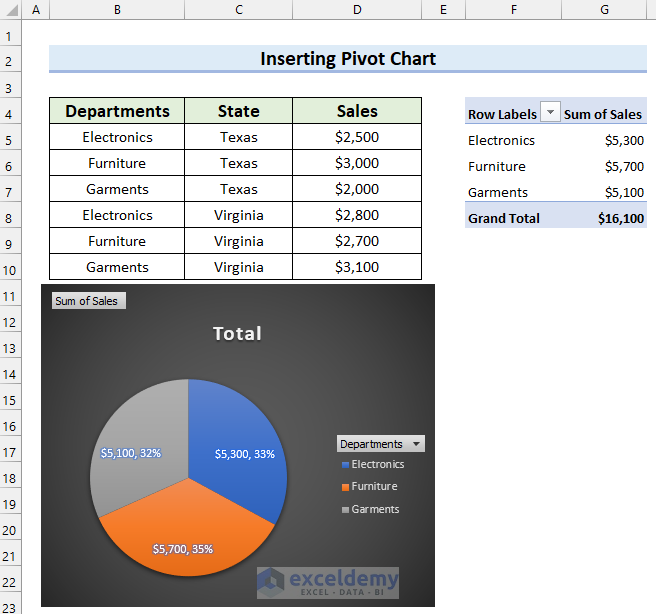Select column G header
Screen dimensions: 656x614
604,9
